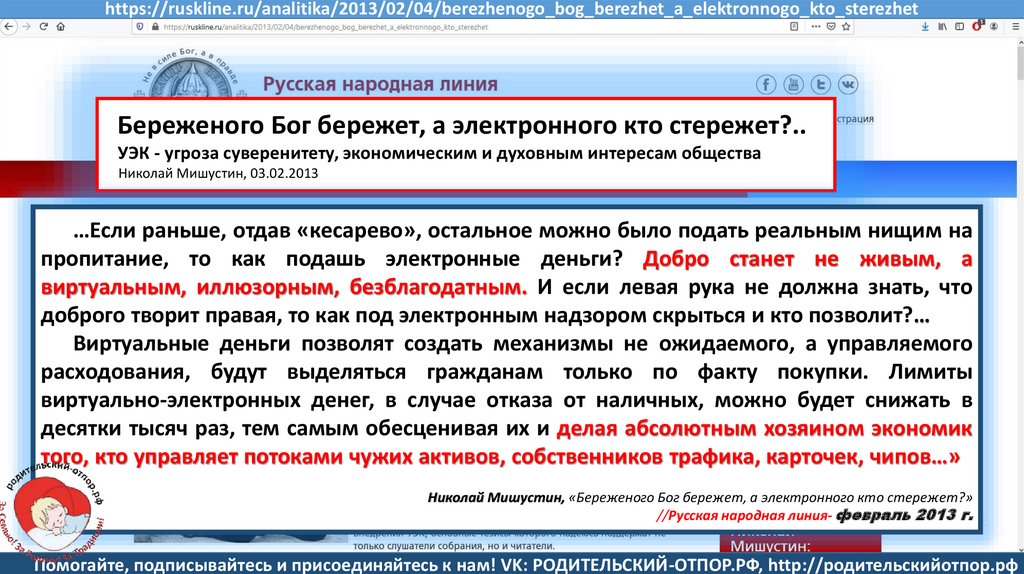The width and height of the screenshot is (1024, 574).
Task: Go forward with the forward arrow
Action: click(x=26, y=27)
